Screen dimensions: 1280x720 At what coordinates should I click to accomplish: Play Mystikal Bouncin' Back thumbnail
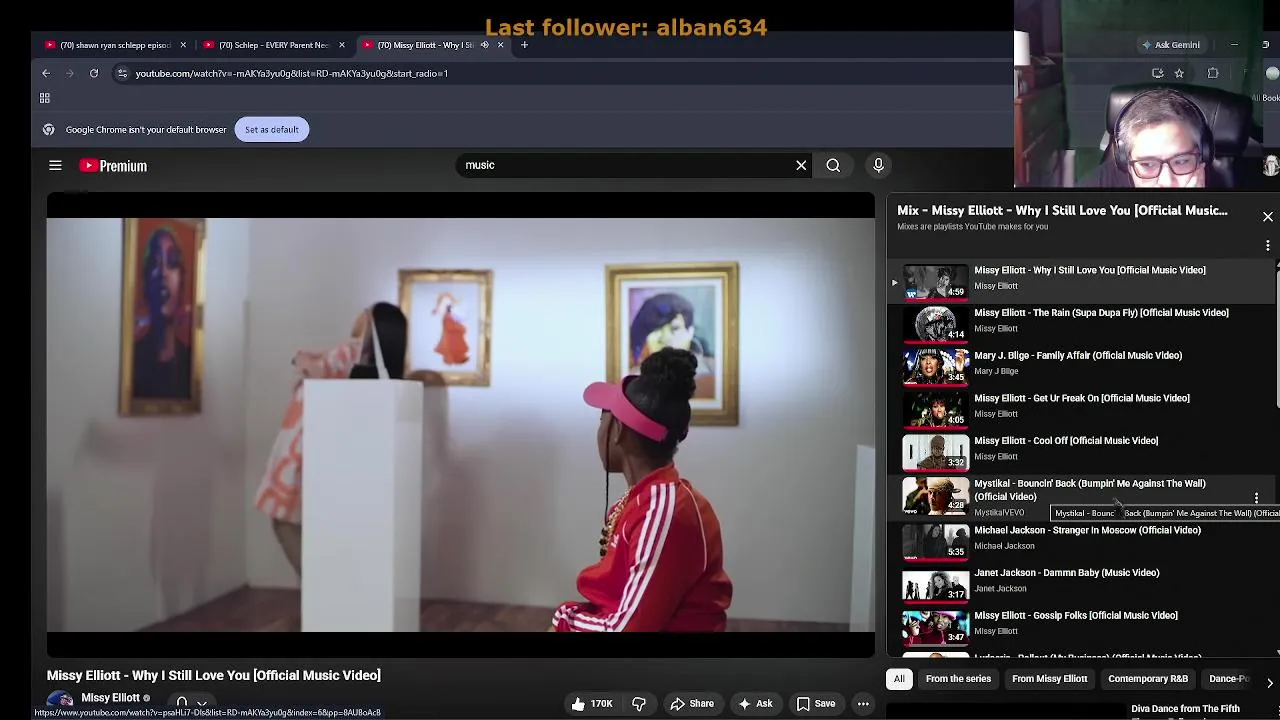(x=936, y=495)
